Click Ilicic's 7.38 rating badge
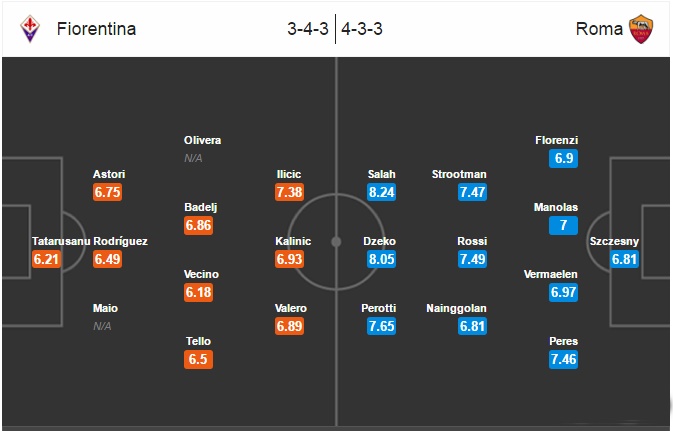 point(289,192)
